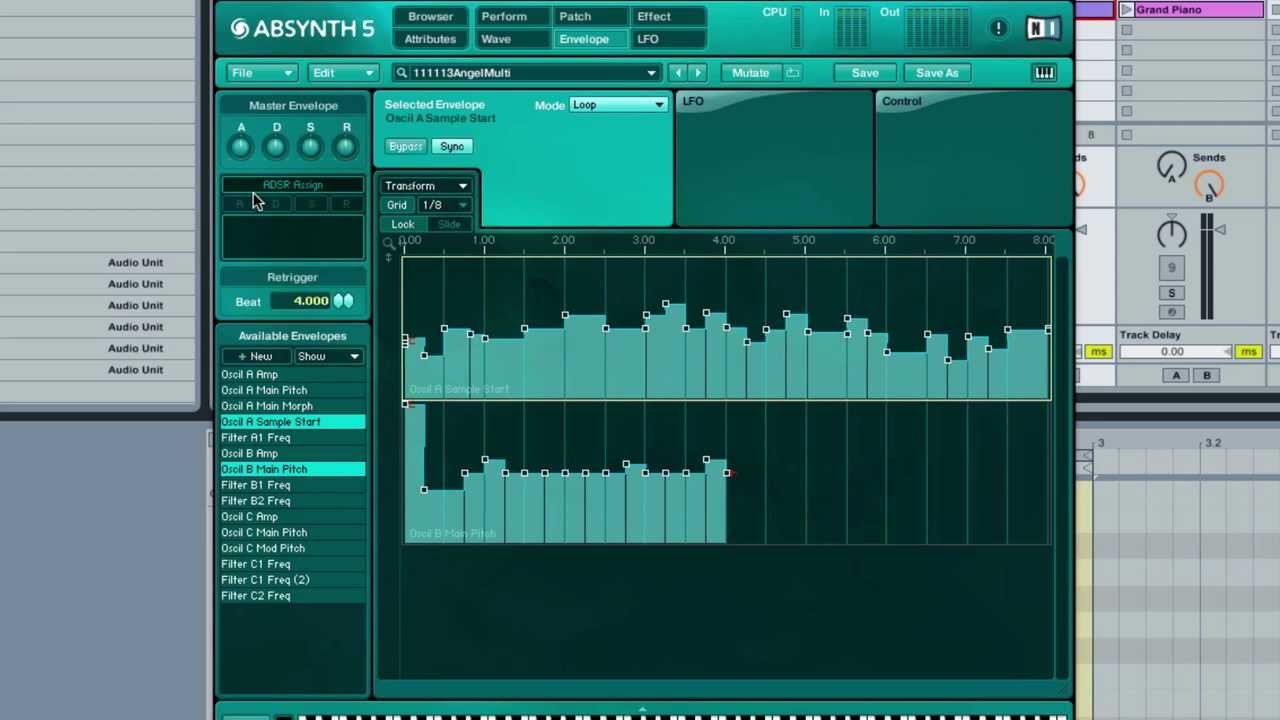Adjust the Master Envelope Release knob

[346, 148]
